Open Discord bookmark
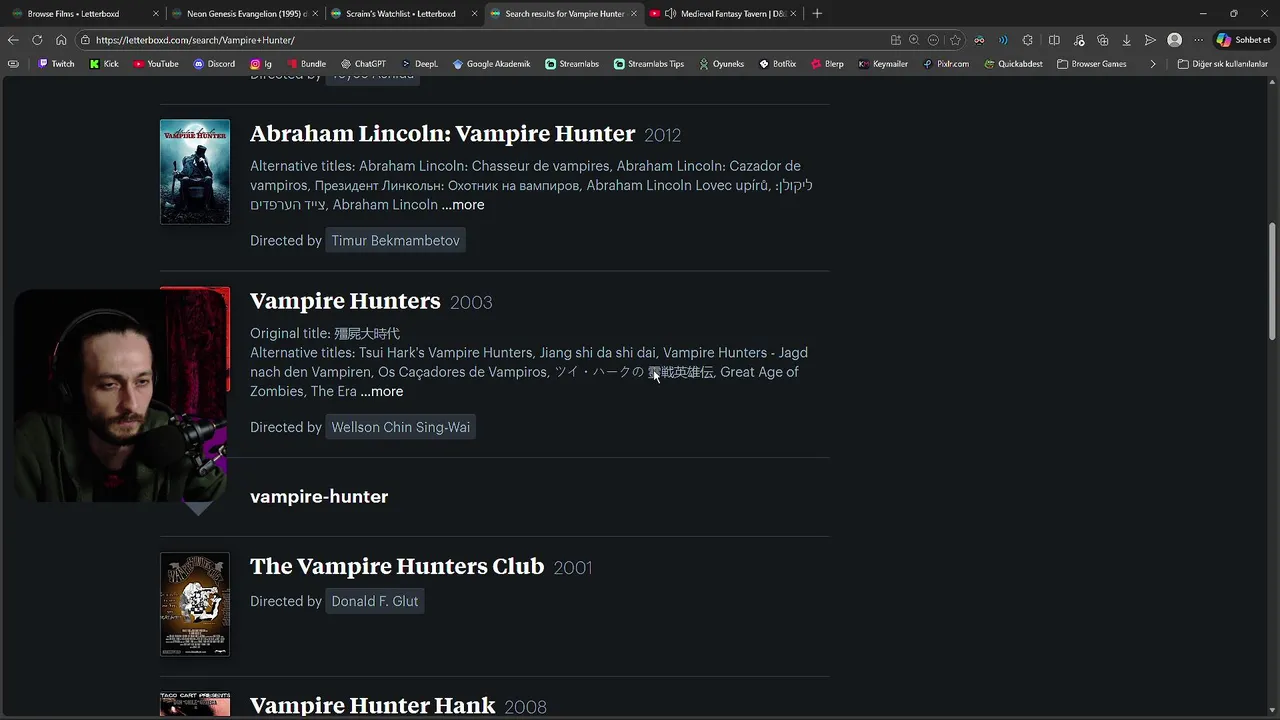The height and width of the screenshot is (720, 1280). 214,64
